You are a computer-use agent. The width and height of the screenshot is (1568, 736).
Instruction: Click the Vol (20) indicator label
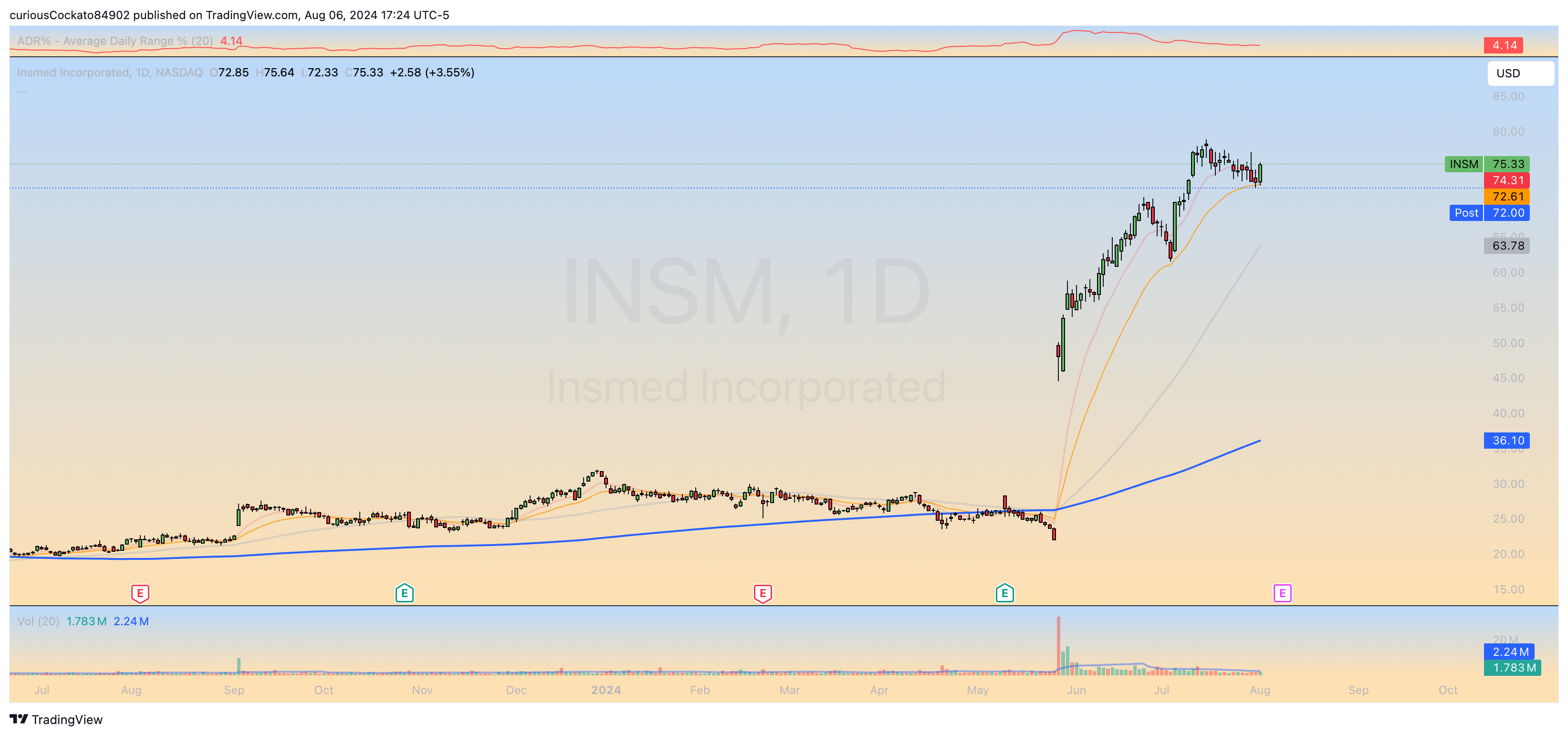click(38, 621)
